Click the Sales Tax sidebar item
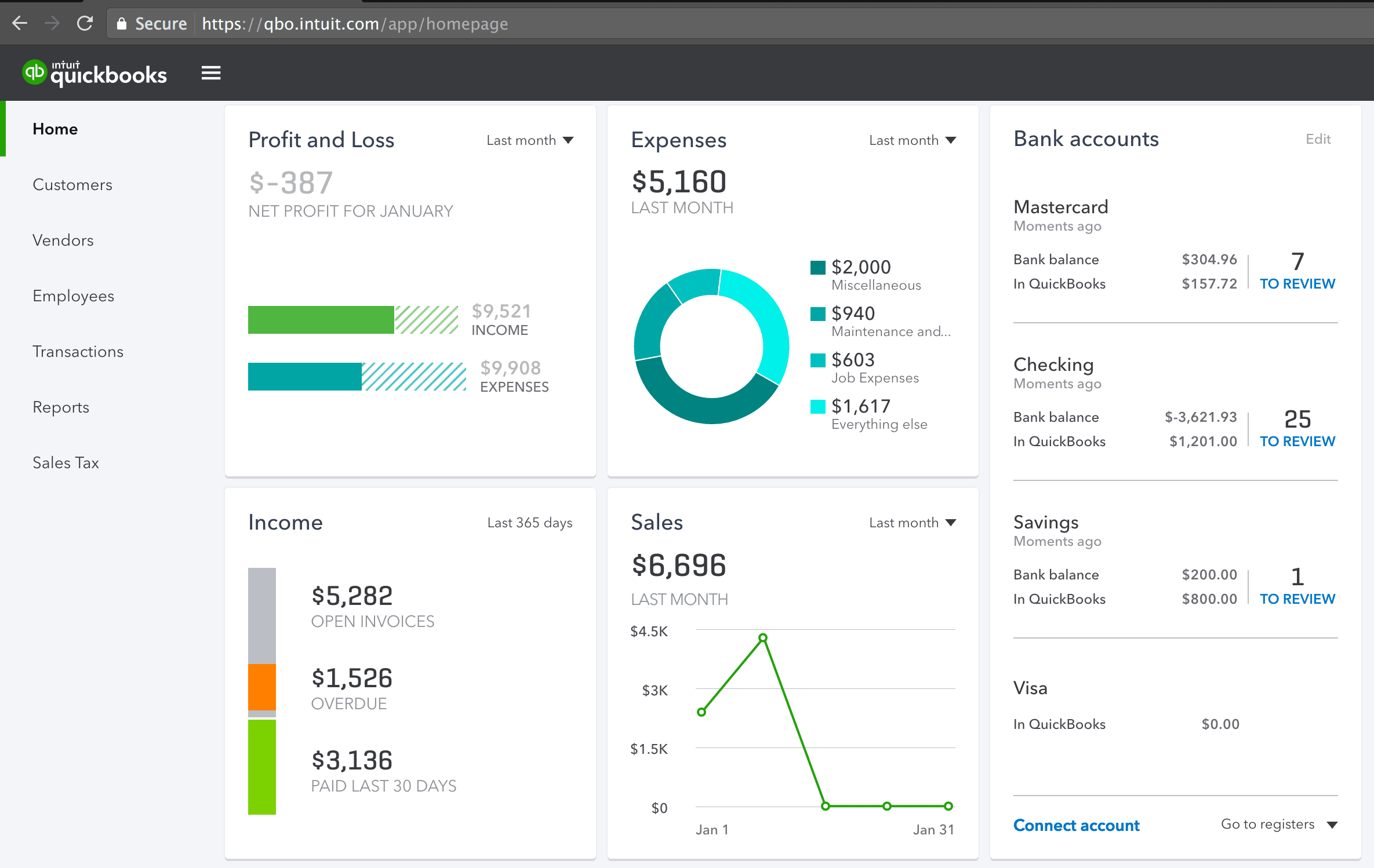 coord(66,462)
